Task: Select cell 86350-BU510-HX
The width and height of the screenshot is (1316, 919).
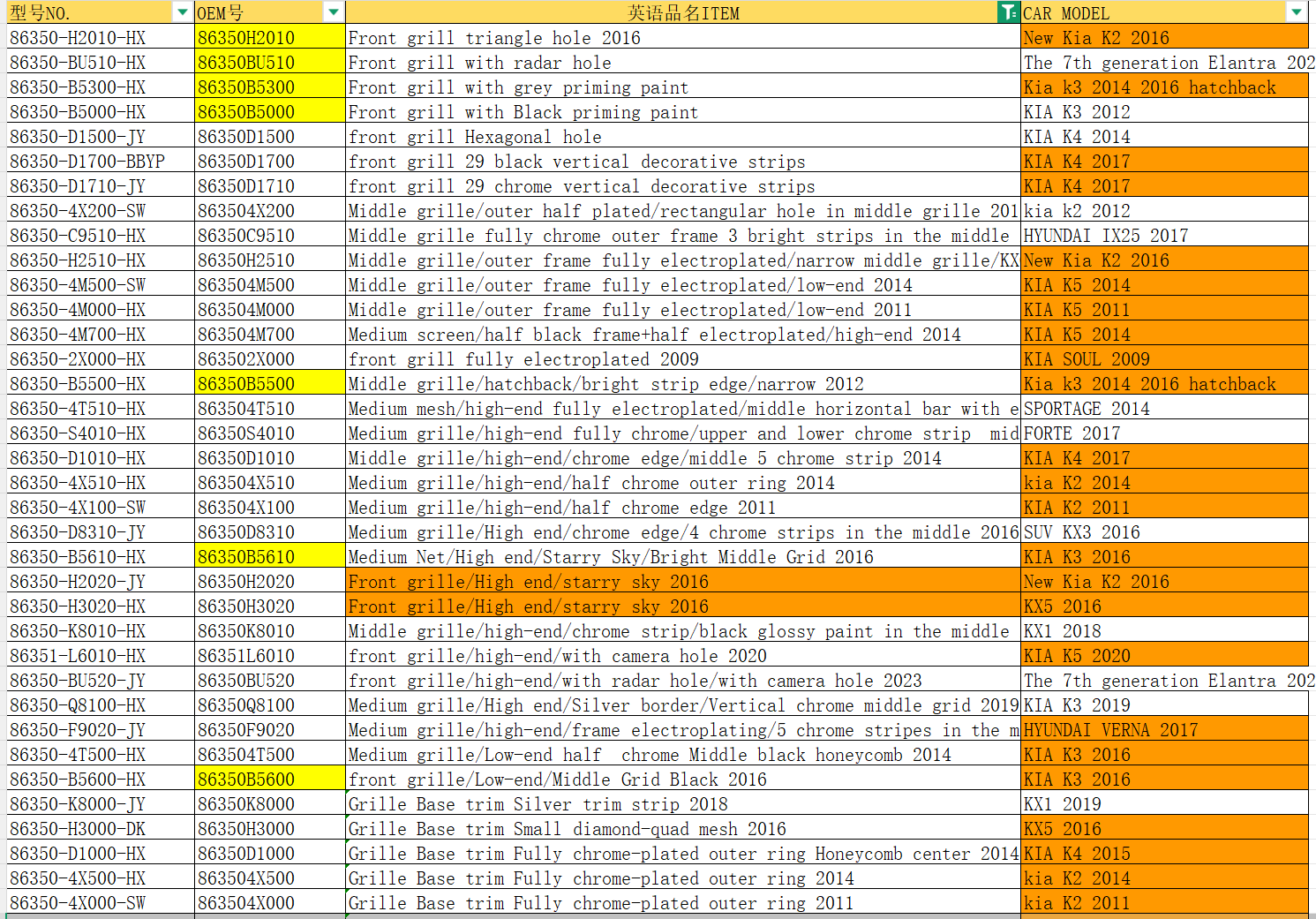Action: pos(100,63)
